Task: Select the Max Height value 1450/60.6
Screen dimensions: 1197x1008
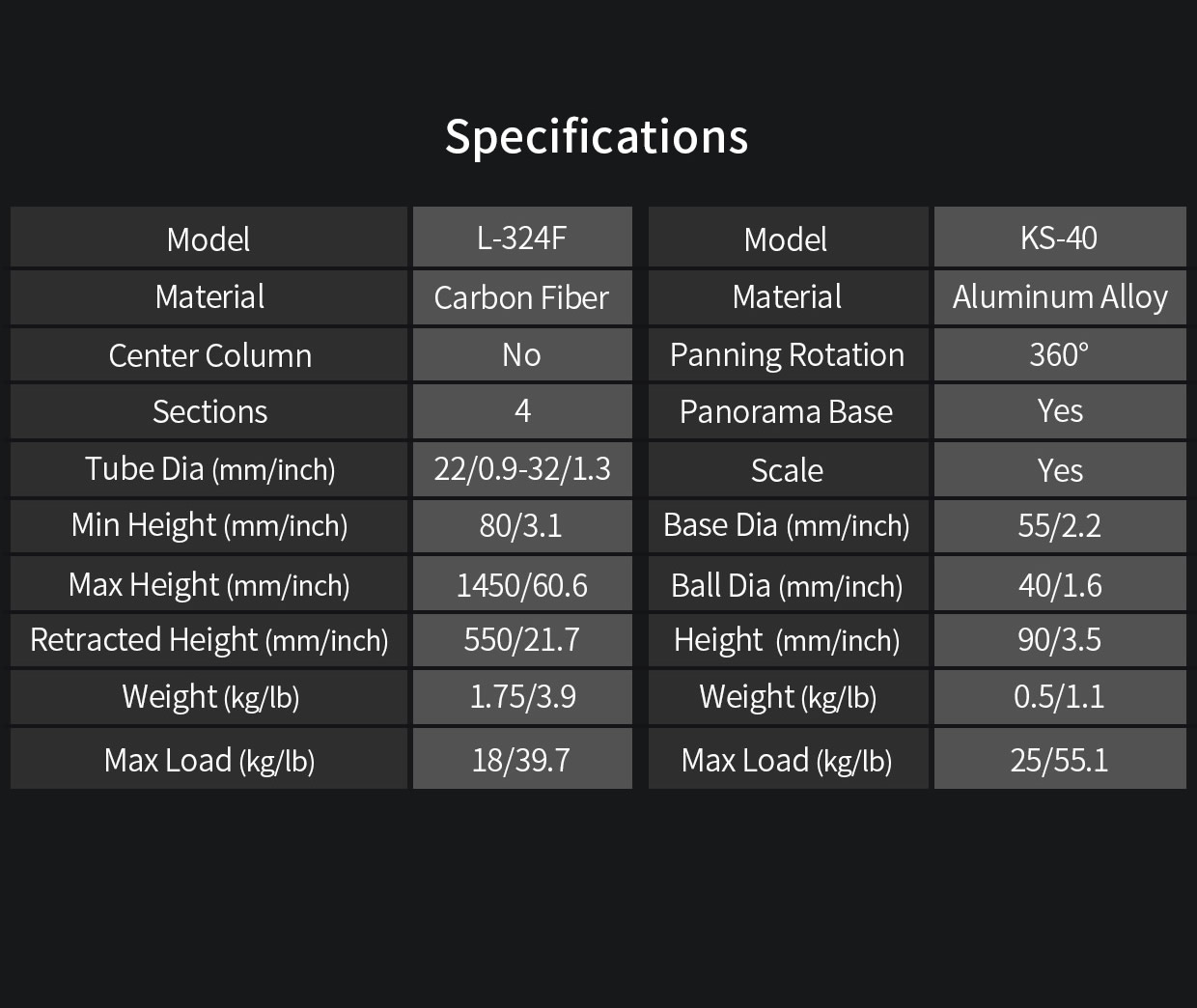Action: [x=522, y=583]
